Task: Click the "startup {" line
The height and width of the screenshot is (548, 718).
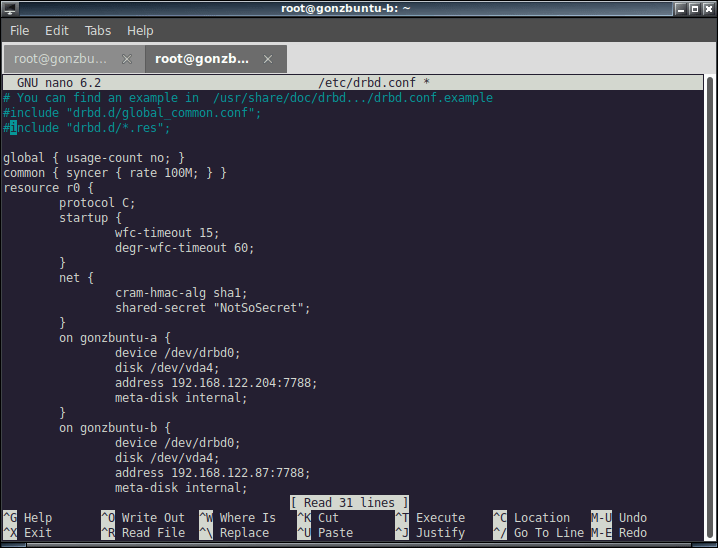Action: (x=90, y=218)
